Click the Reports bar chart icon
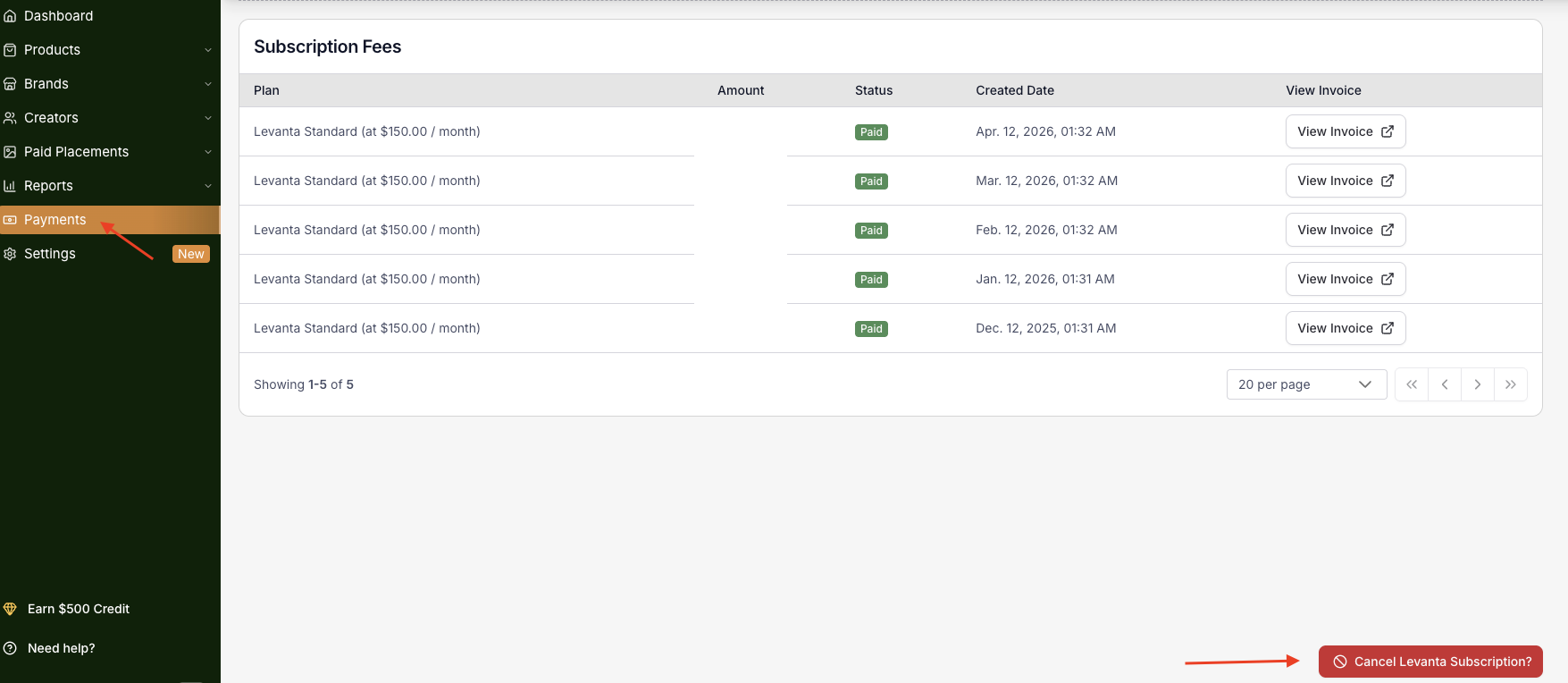 coord(10,186)
